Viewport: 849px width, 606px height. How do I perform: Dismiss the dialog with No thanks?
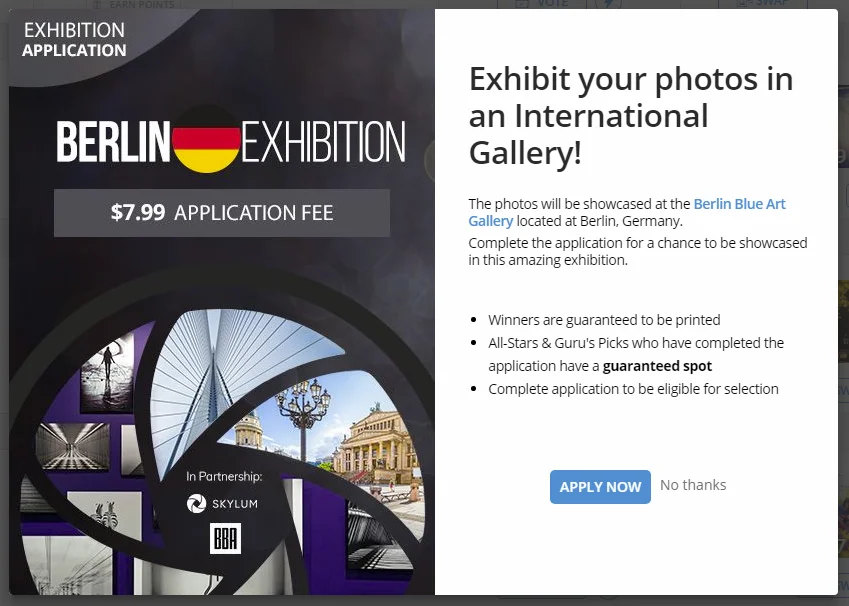click(x=693, y=485)
